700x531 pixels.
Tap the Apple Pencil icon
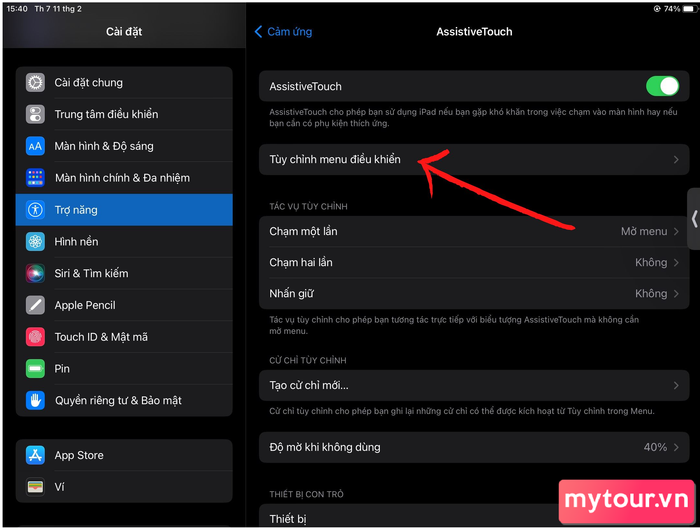pyautogui.click(x=35, y=305)
